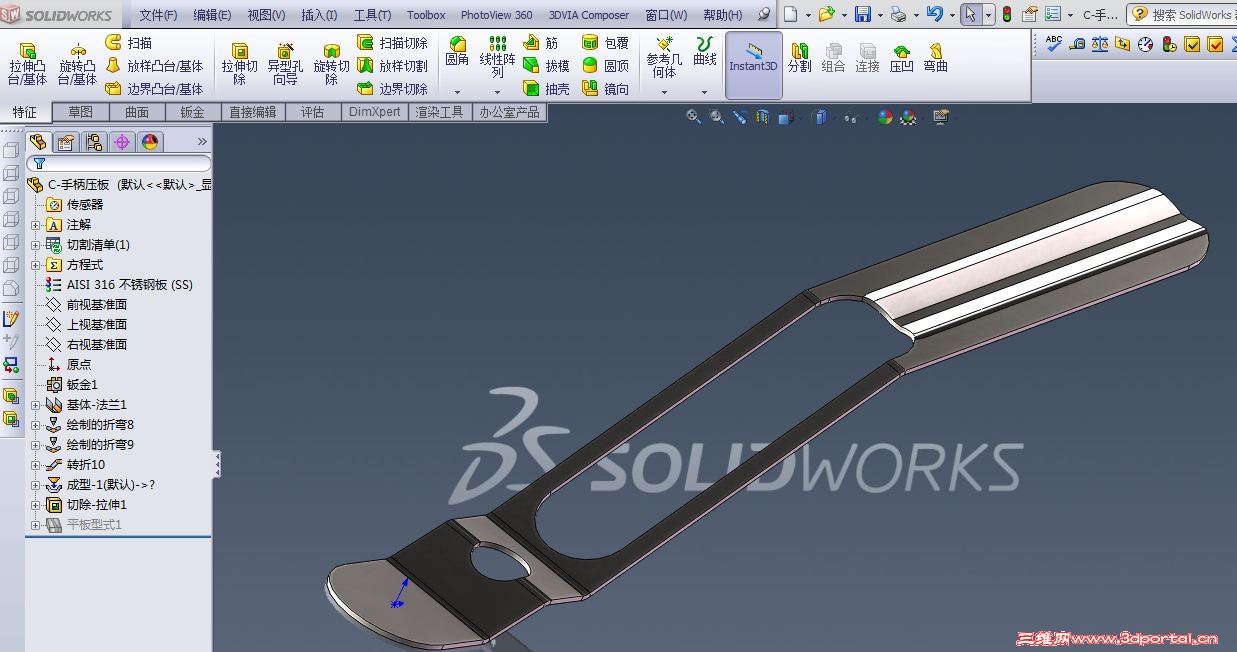The height and width of the screenshot is (652, 1237).
Task: Select the 压凹 indent tool
Action: pos(902,57)
